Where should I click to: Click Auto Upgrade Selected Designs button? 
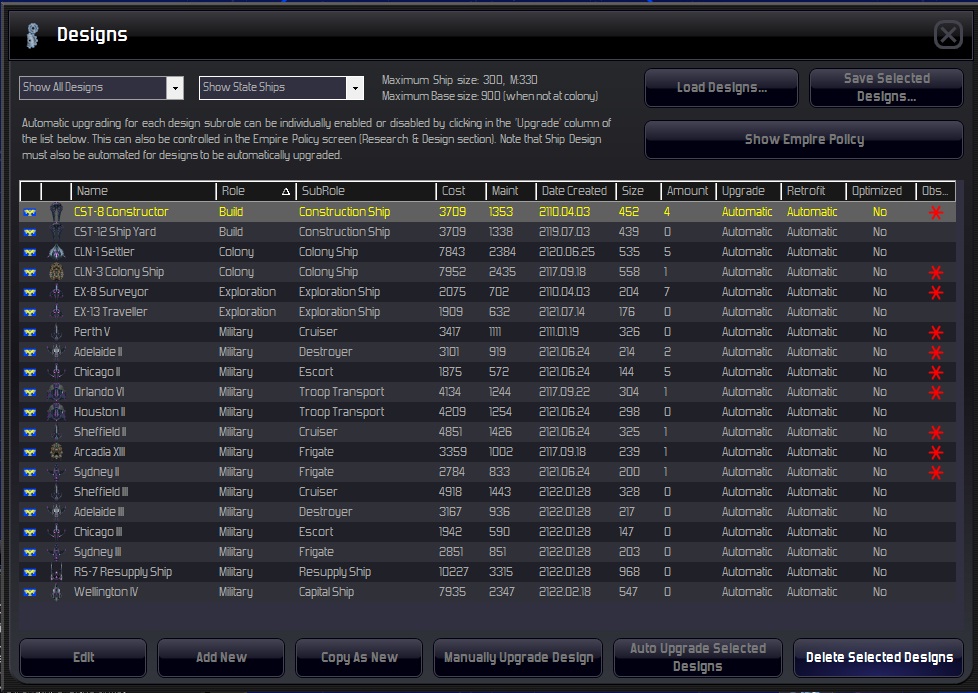[x=697, y=657]
